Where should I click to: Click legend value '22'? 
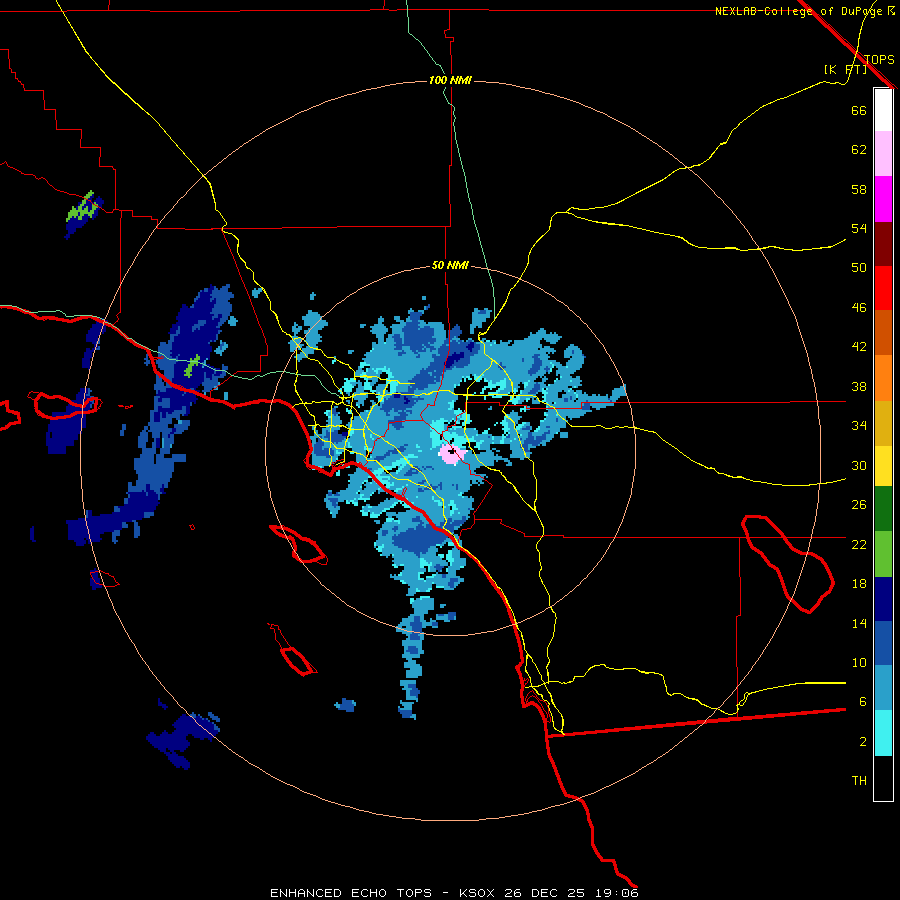coord(859,544)
